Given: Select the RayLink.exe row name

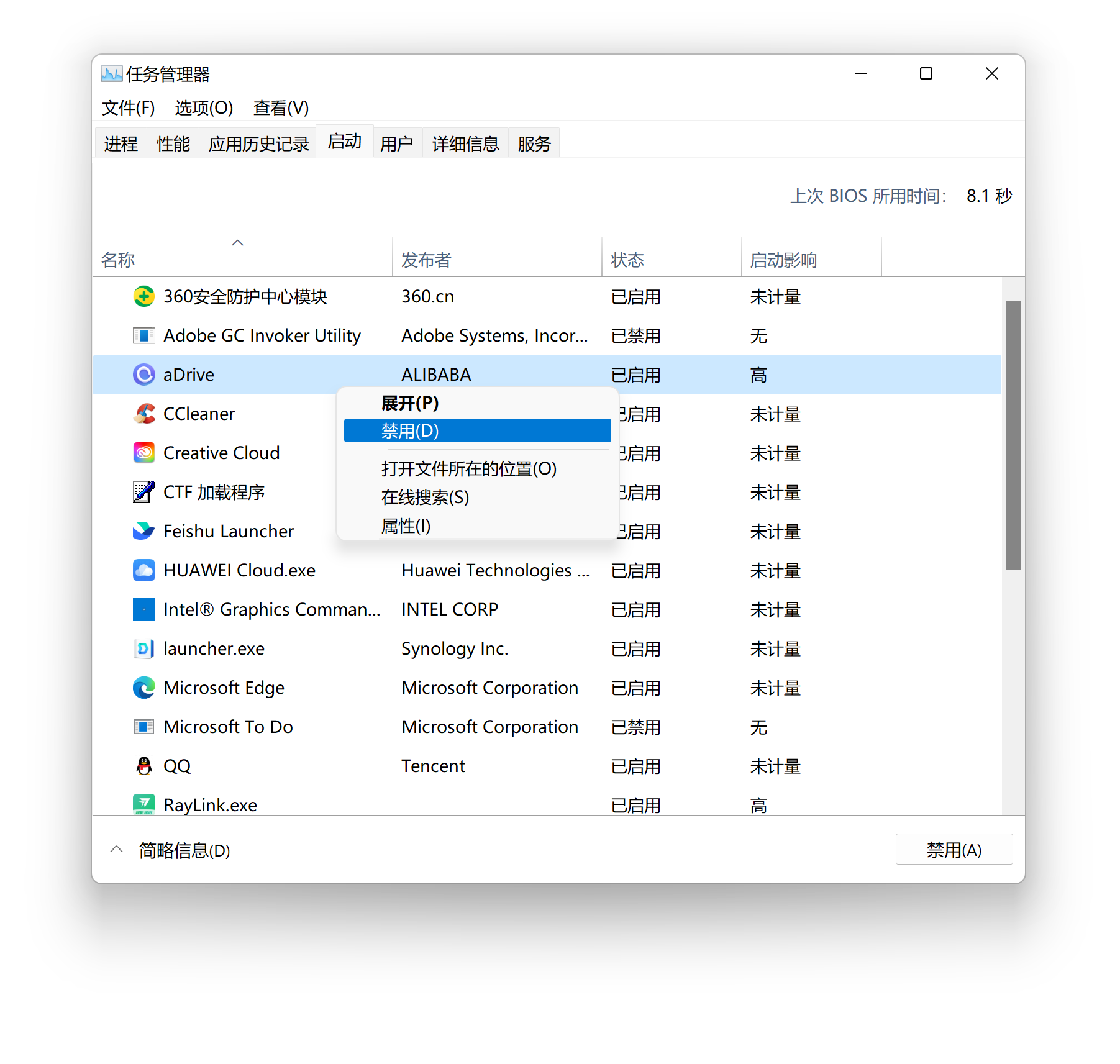Looking at the screenshot, I should point(210,805).
